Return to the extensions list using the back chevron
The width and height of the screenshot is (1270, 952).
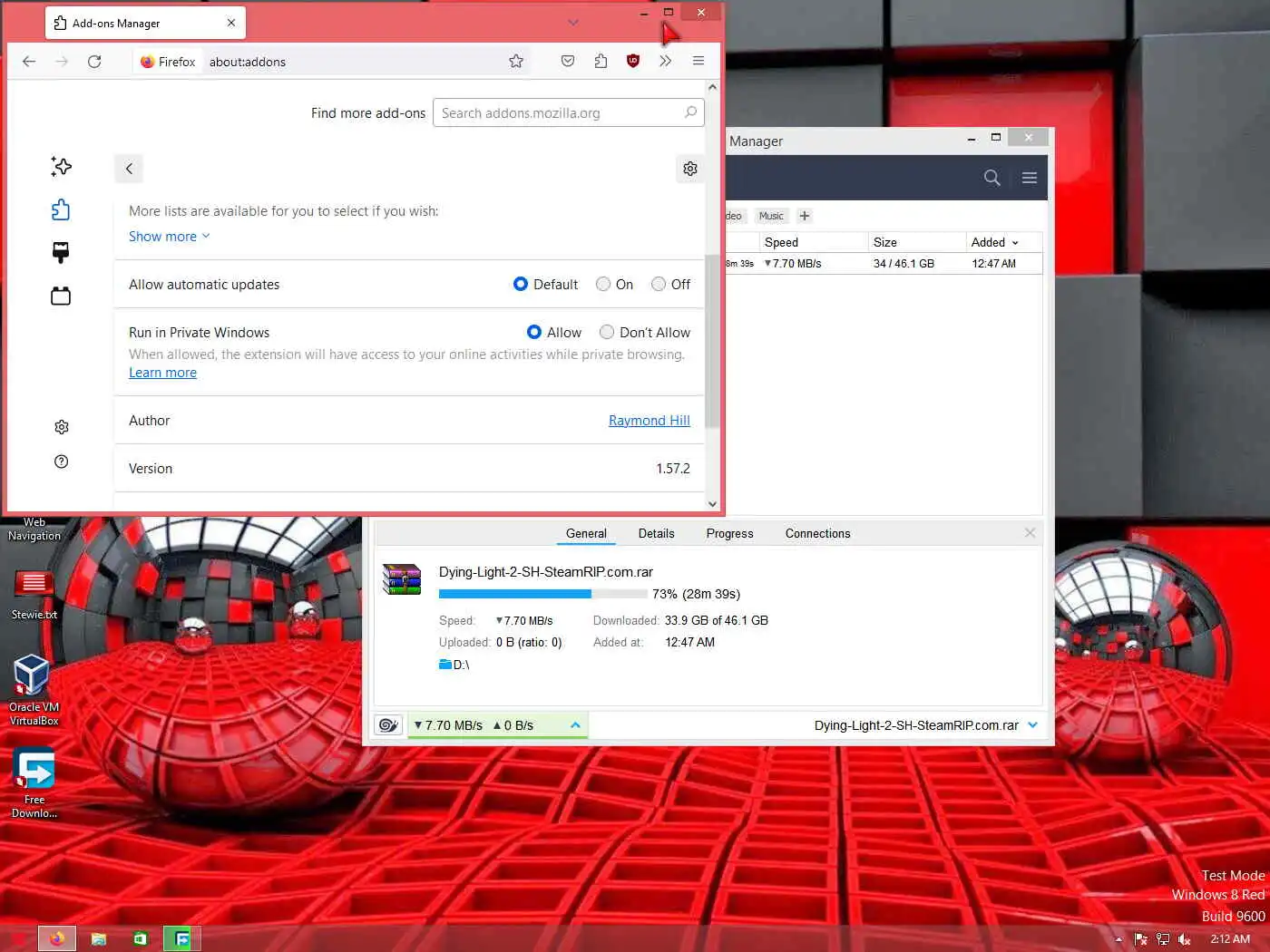coord(129,169)
